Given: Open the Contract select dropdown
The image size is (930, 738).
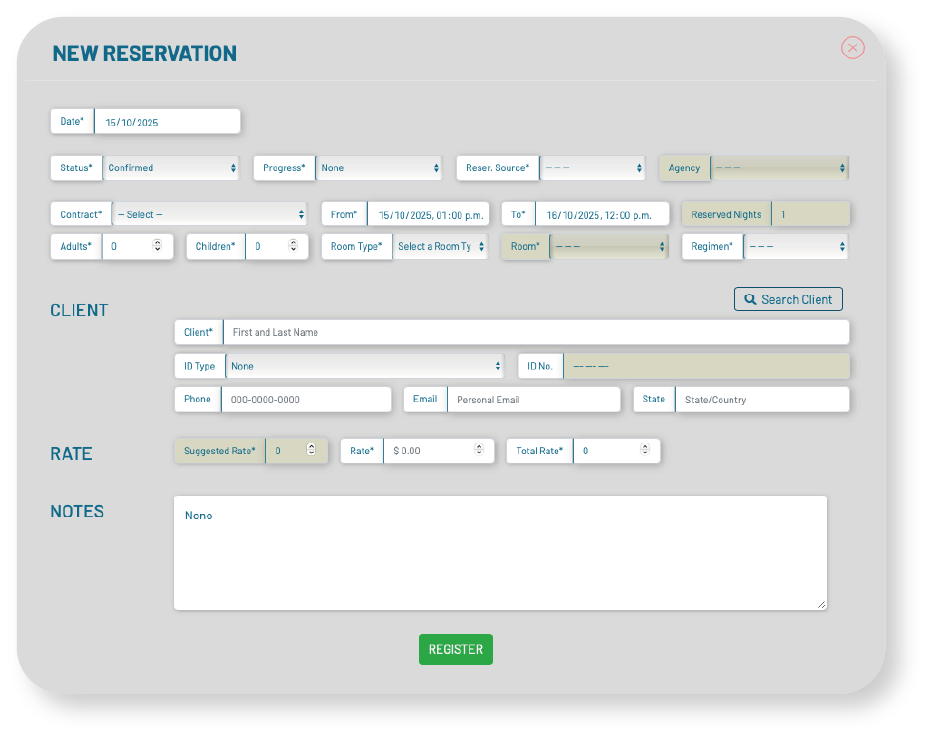Looking at the screenshot, I should click(209, 215).
